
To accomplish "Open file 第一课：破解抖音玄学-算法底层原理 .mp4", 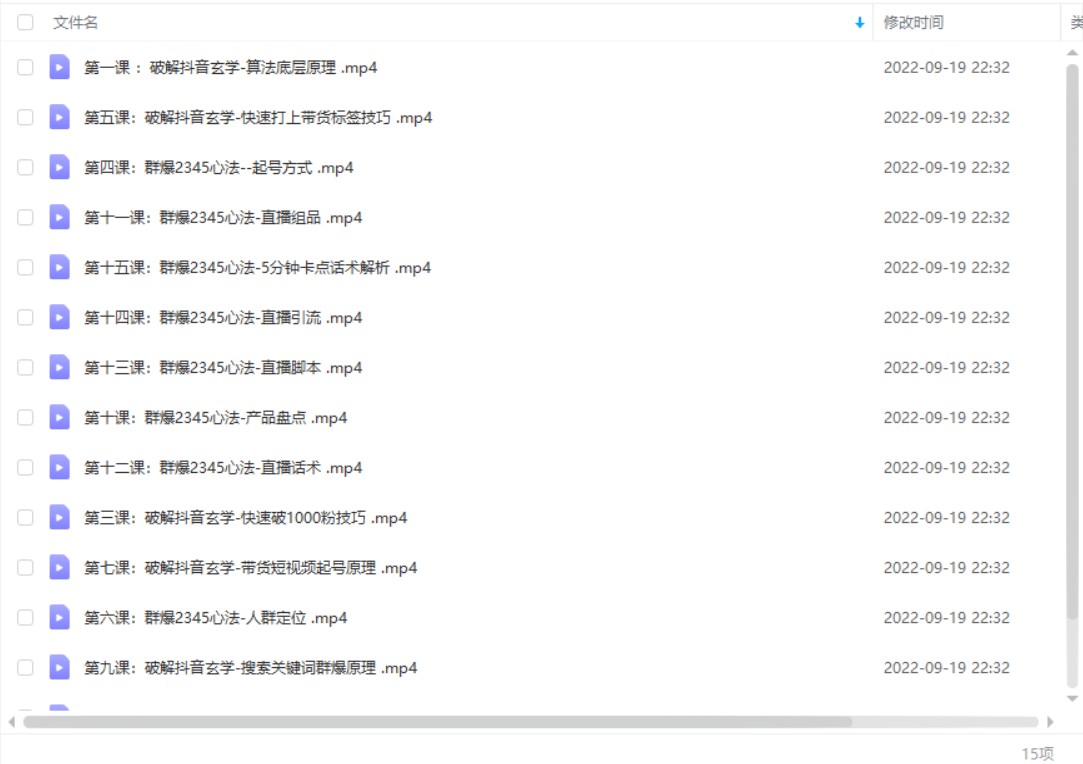I will (231, 68).
